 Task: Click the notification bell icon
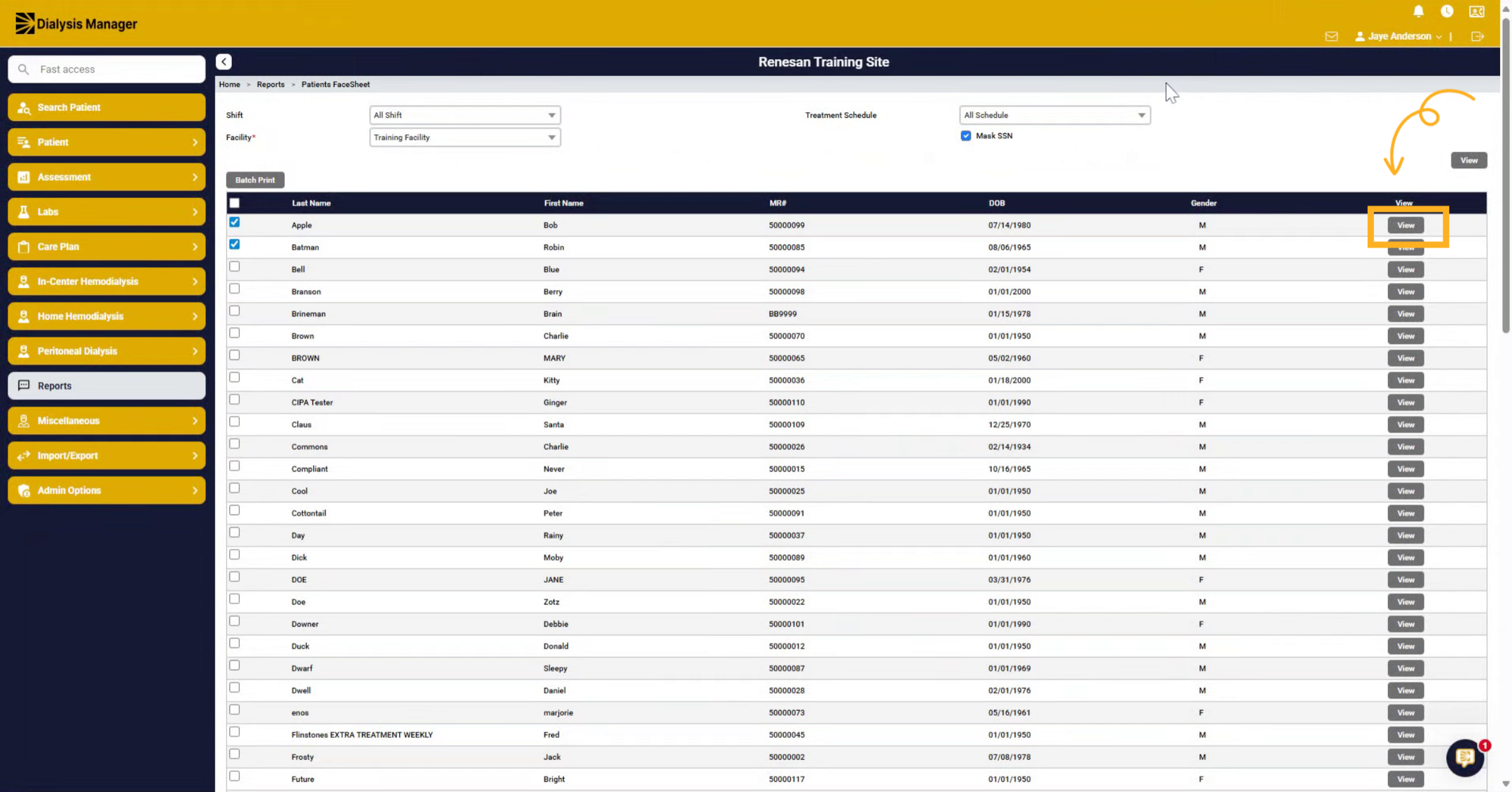(1418, 11)
